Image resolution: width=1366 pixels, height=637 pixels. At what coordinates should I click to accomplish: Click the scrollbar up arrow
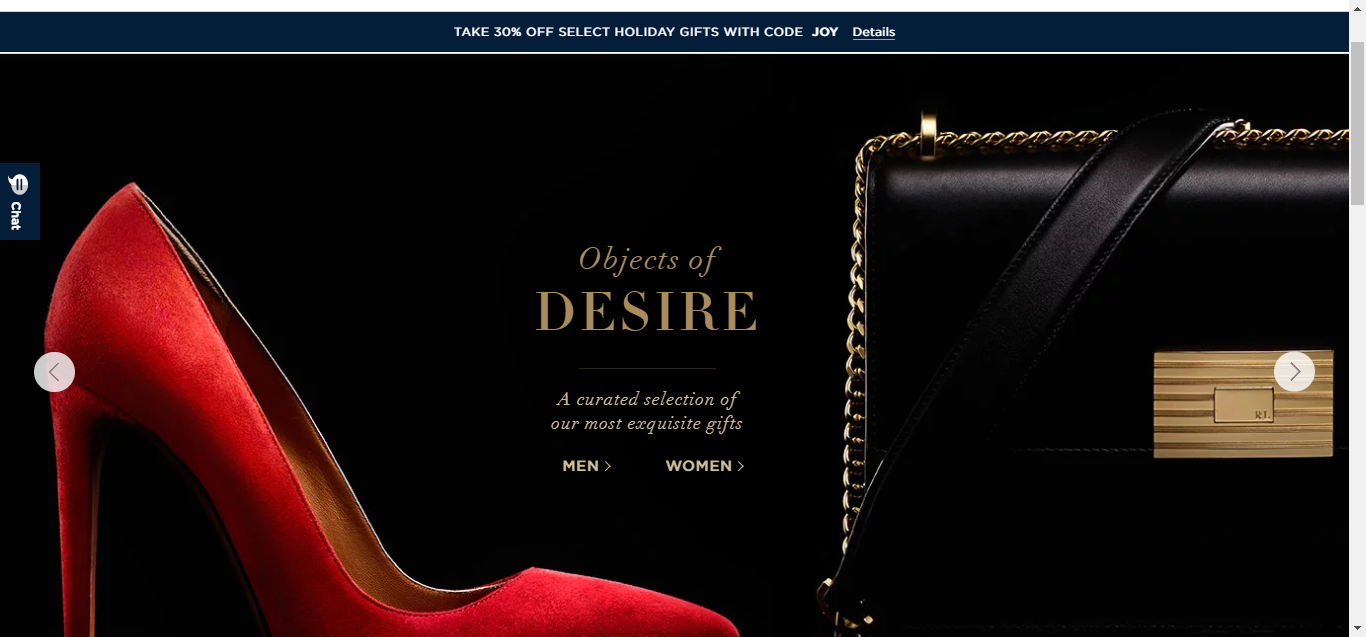1357,6
